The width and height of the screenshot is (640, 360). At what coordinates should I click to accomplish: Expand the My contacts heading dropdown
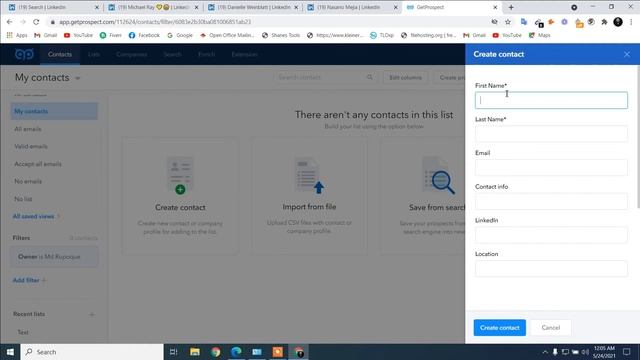point(78,78)
